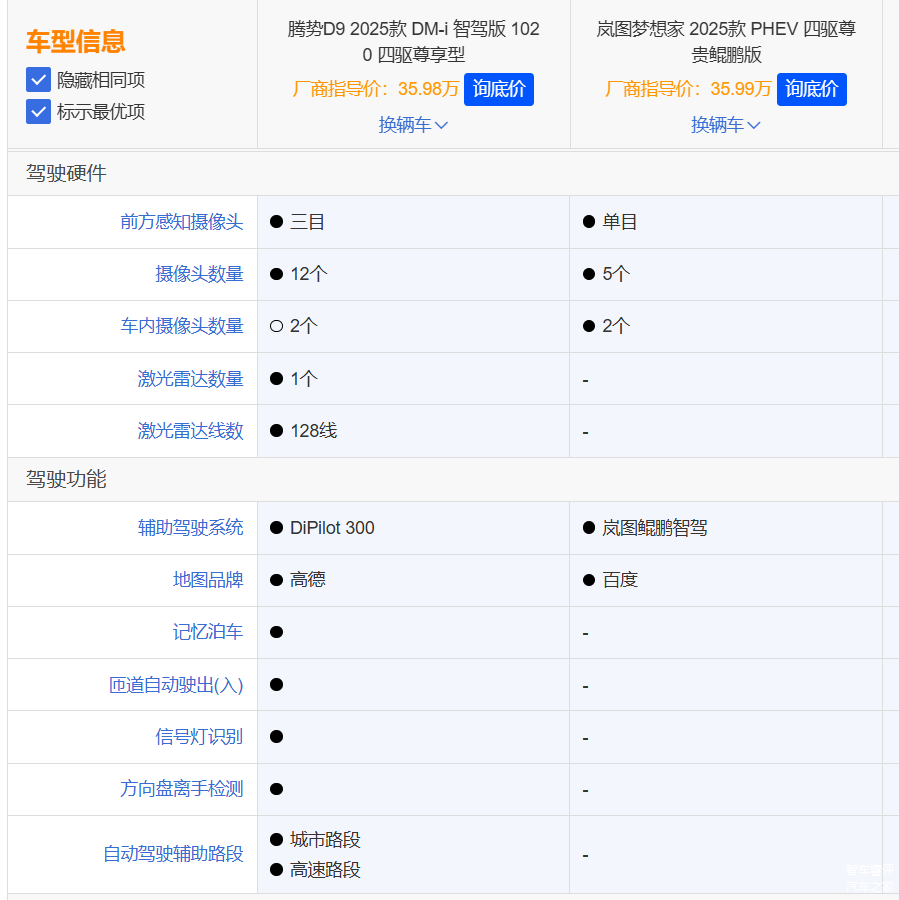Uncheck the 标示最优项 option

(x=38, y=111)
